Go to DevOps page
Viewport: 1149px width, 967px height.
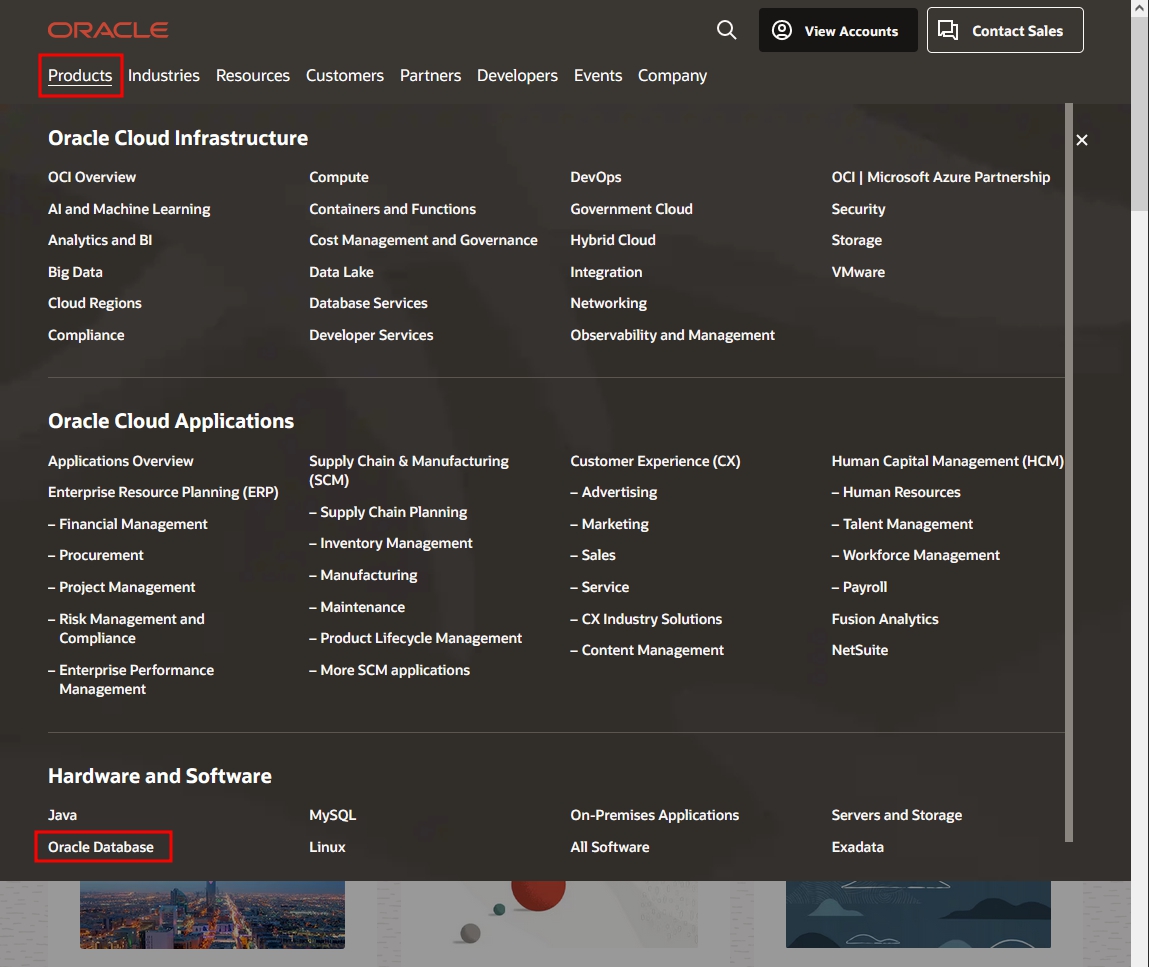point(596,177)
